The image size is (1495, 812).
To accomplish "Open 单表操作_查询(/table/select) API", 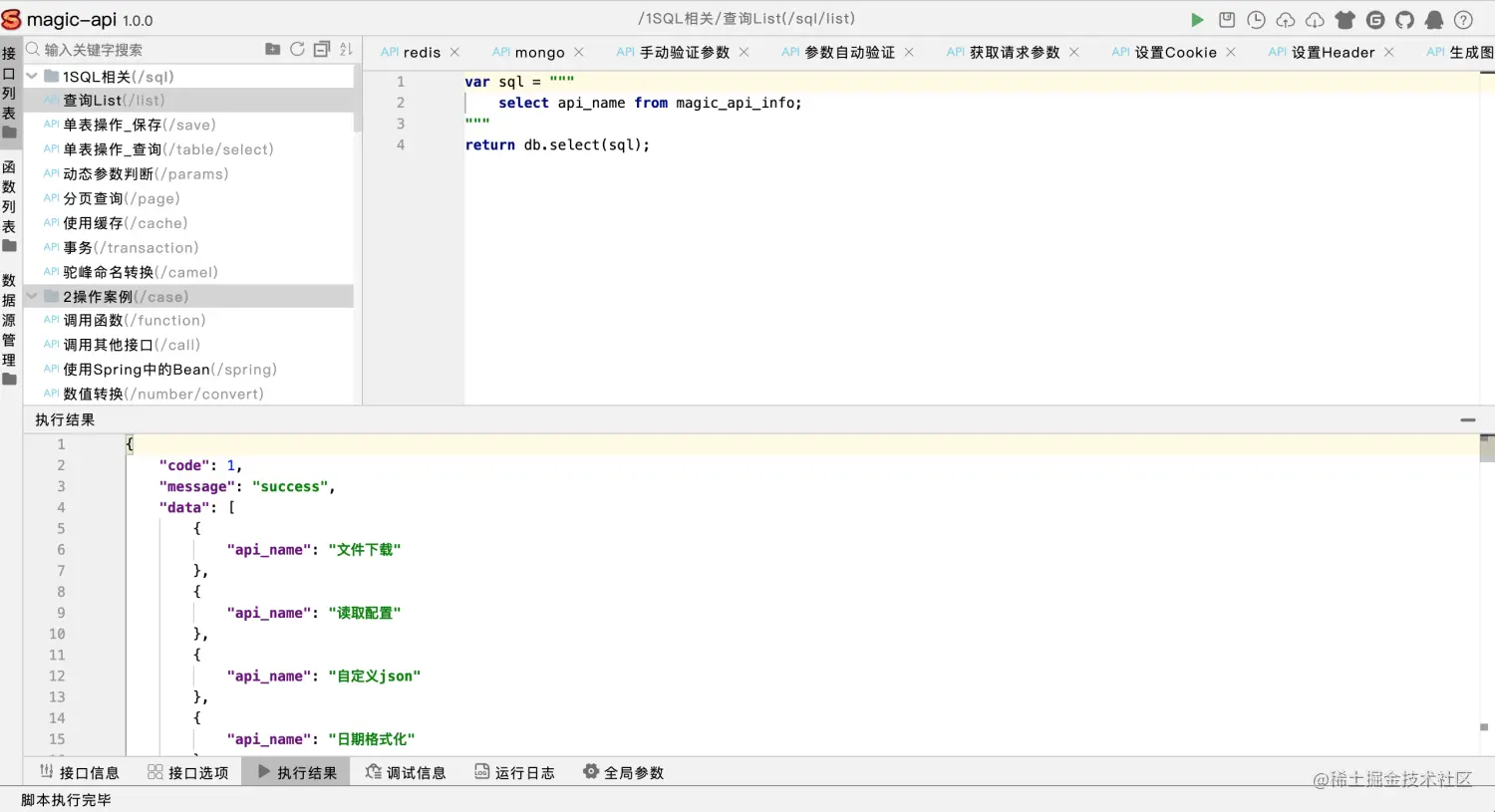I will pos(189,149).
